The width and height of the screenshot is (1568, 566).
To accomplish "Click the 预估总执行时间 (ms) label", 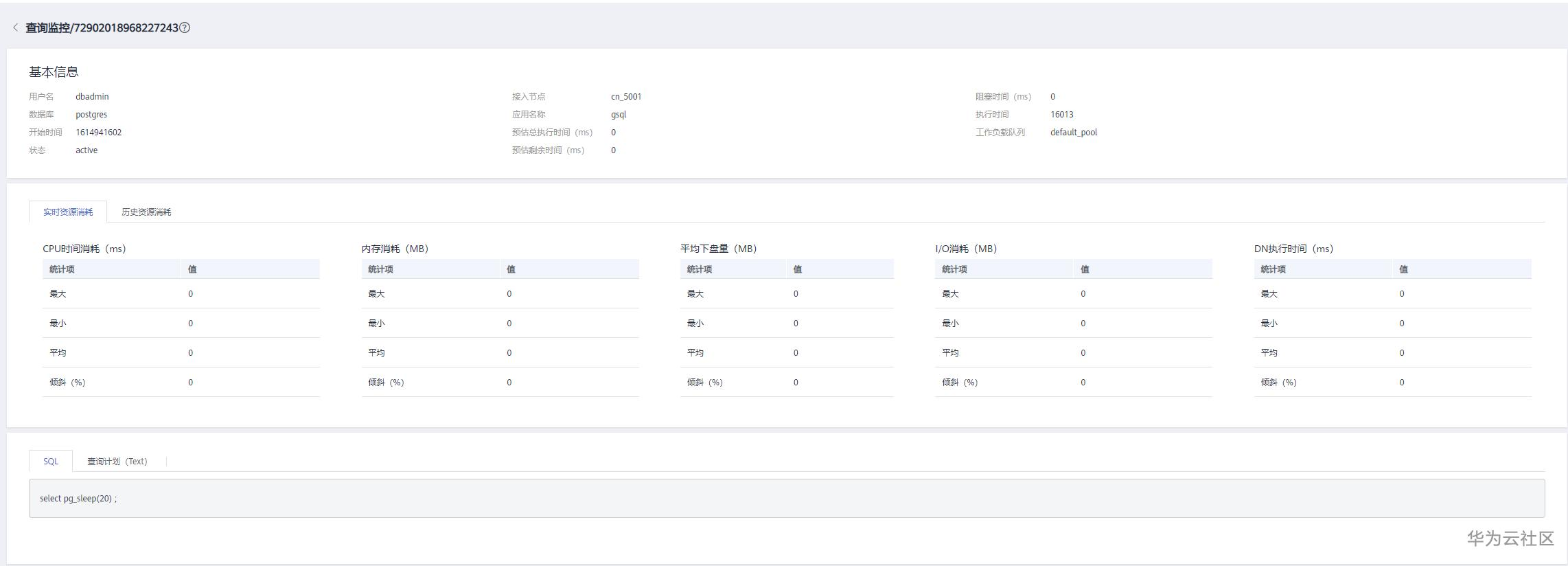I will (x=553, y=133).
